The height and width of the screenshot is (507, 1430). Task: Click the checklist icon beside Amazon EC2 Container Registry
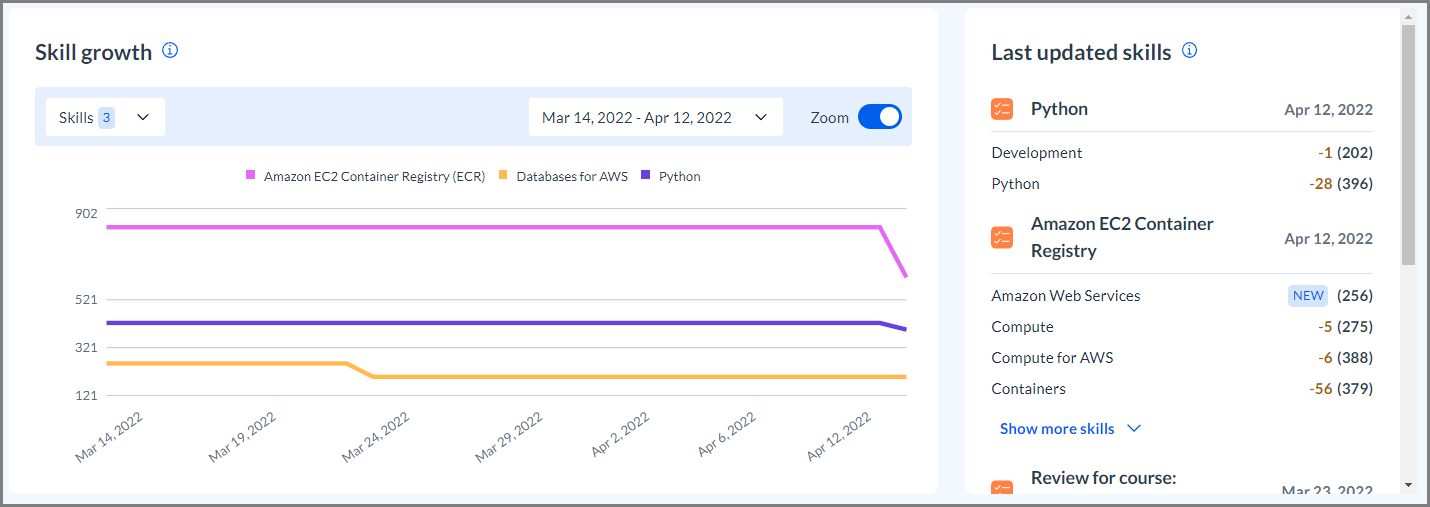tap(1002, 237)
